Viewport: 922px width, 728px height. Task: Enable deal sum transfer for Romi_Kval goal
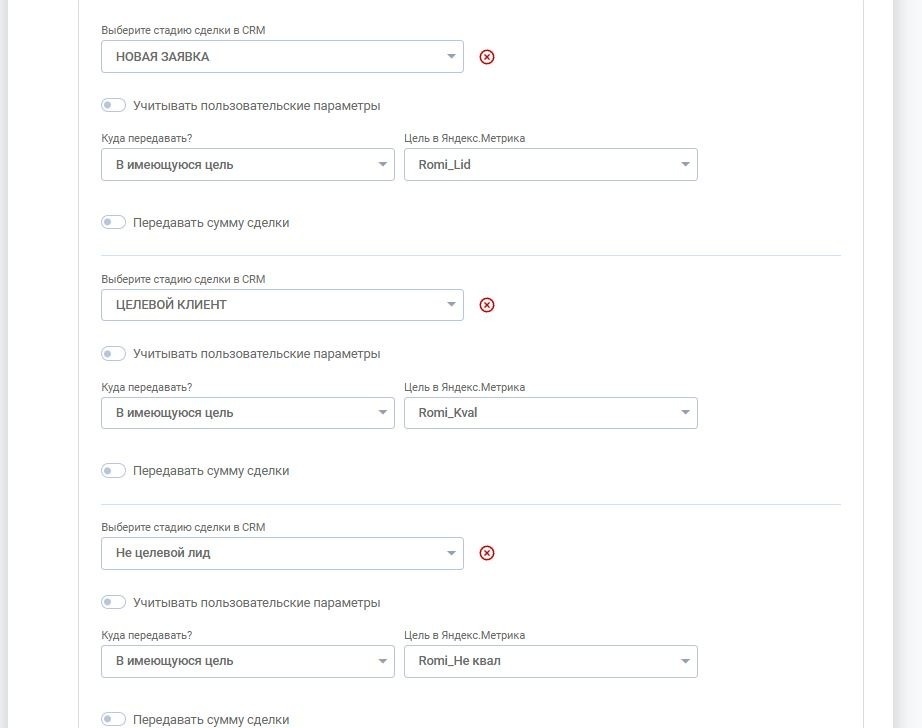(113, 470)
